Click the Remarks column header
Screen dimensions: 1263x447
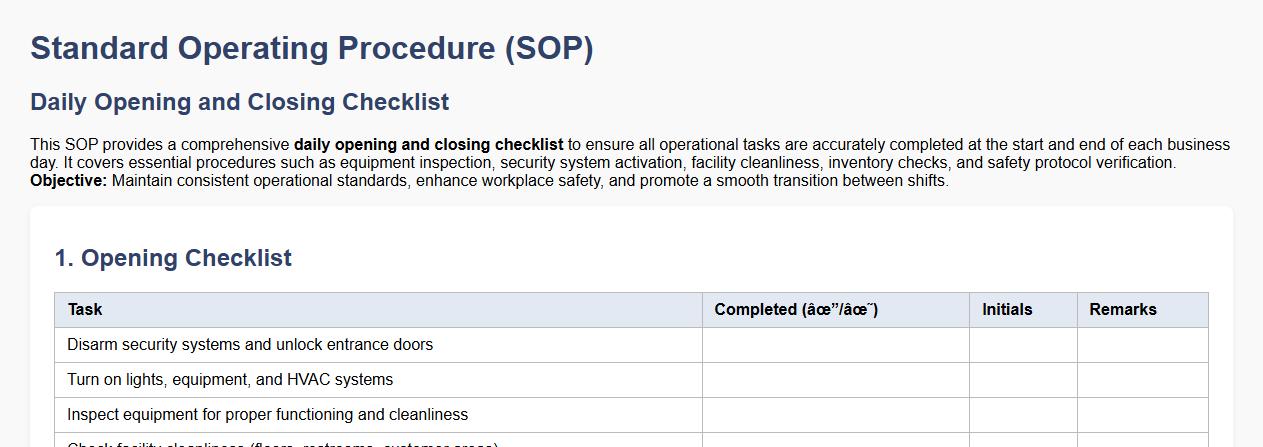(x=1122, y=310)
